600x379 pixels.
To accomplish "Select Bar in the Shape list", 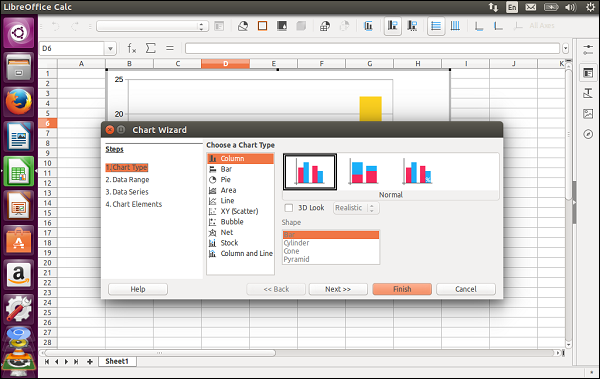I will 331,235.
